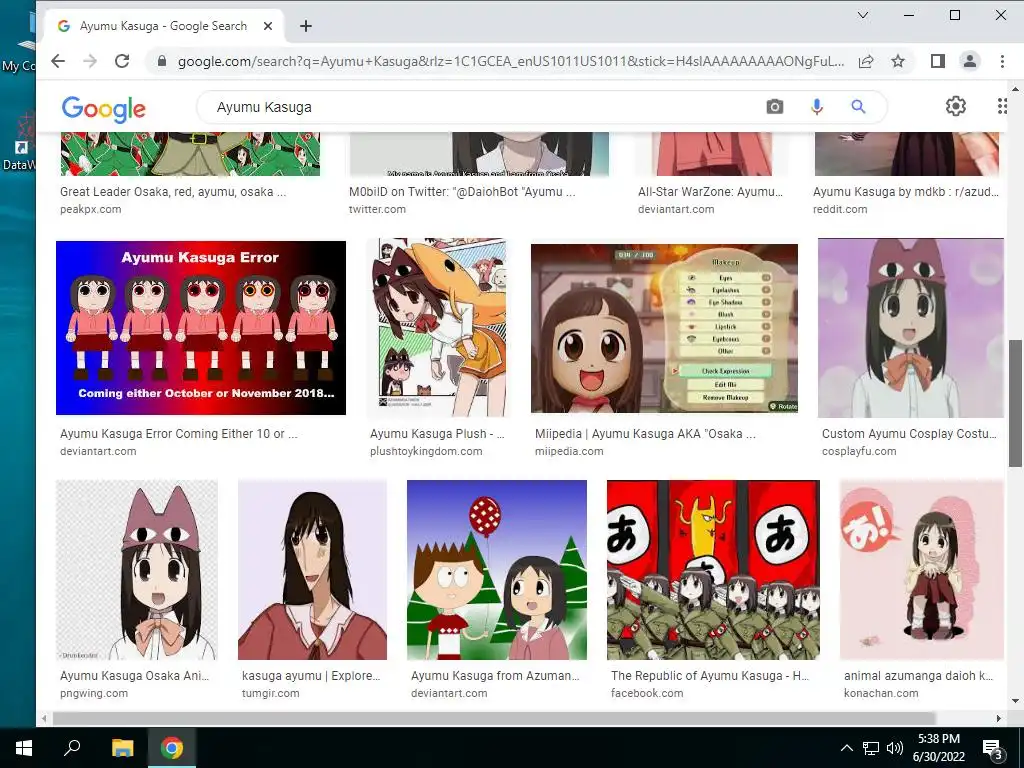Open site lock information icon
This screenshot has height=768, width=1024.
162,61
